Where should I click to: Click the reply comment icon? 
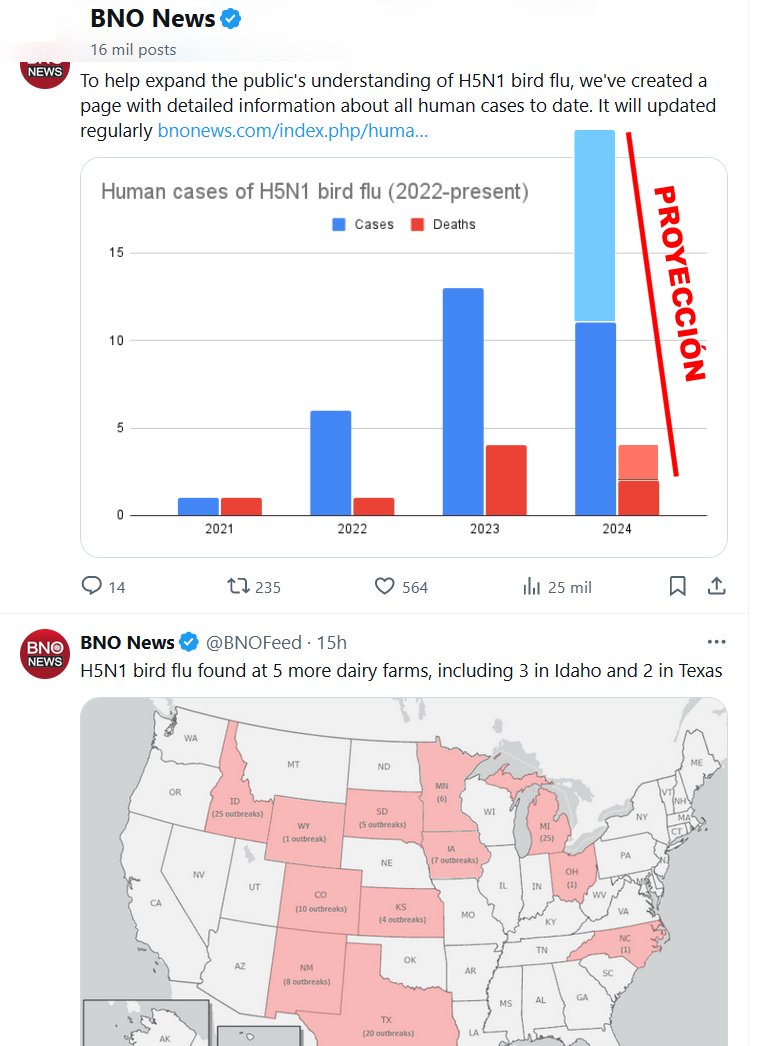pos(91,586)
